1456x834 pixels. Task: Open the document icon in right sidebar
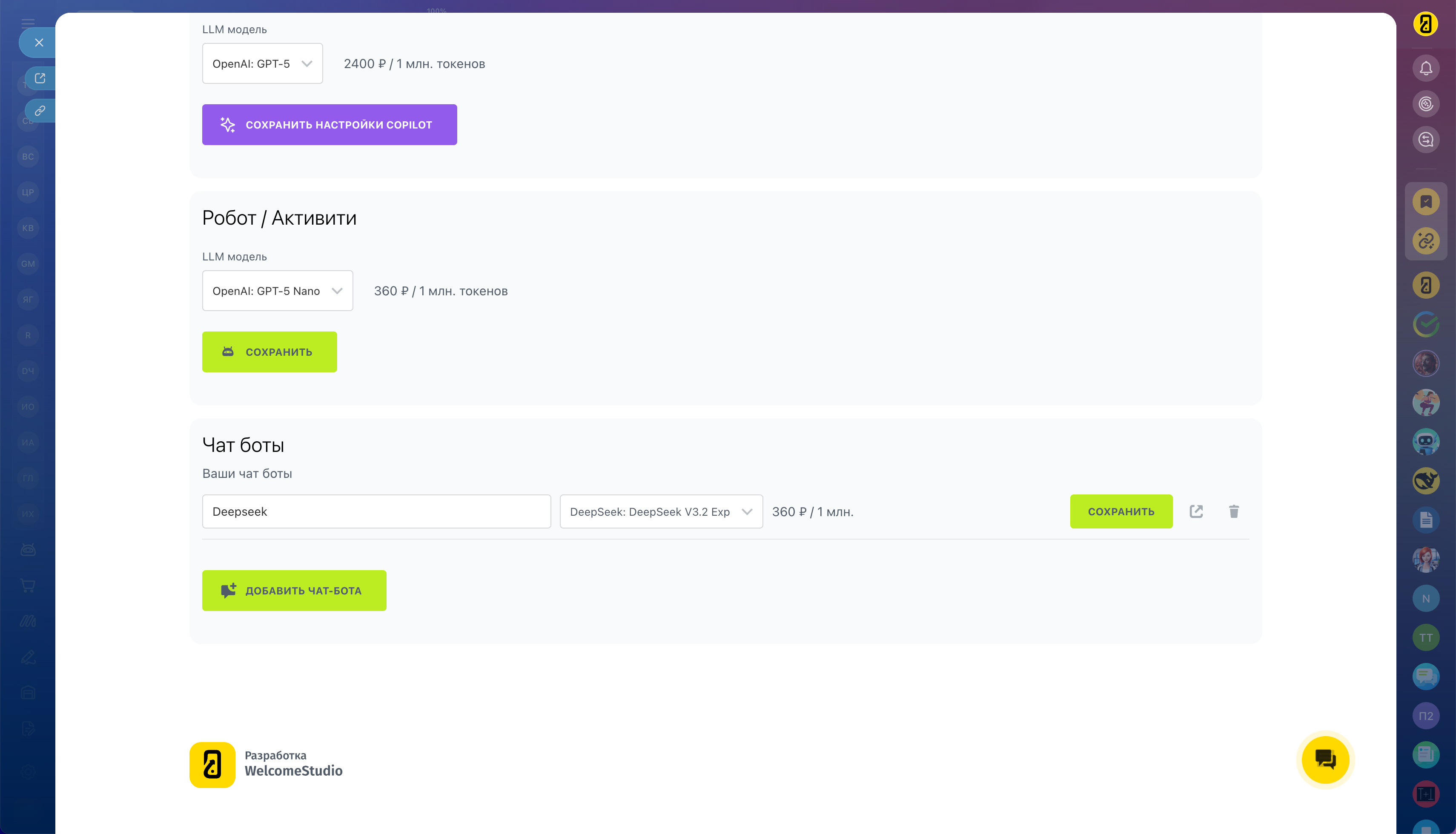coord(1426,520)
